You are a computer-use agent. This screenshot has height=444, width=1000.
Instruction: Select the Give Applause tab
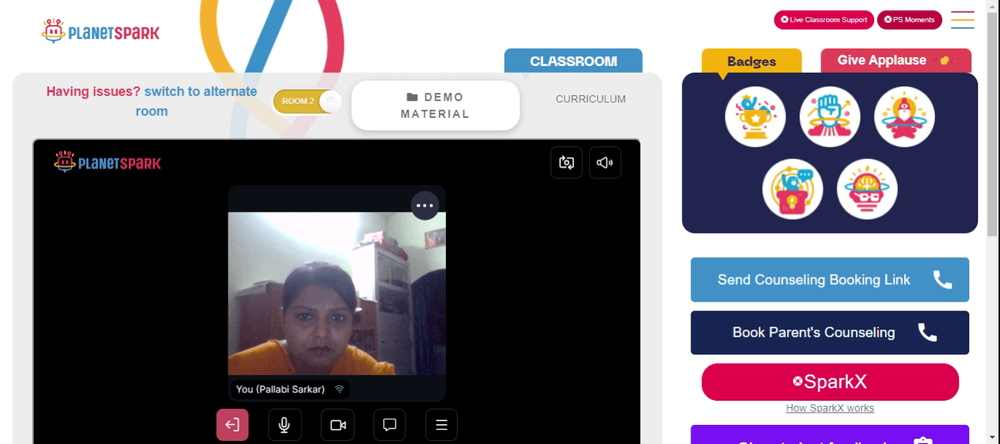[896, 61]
